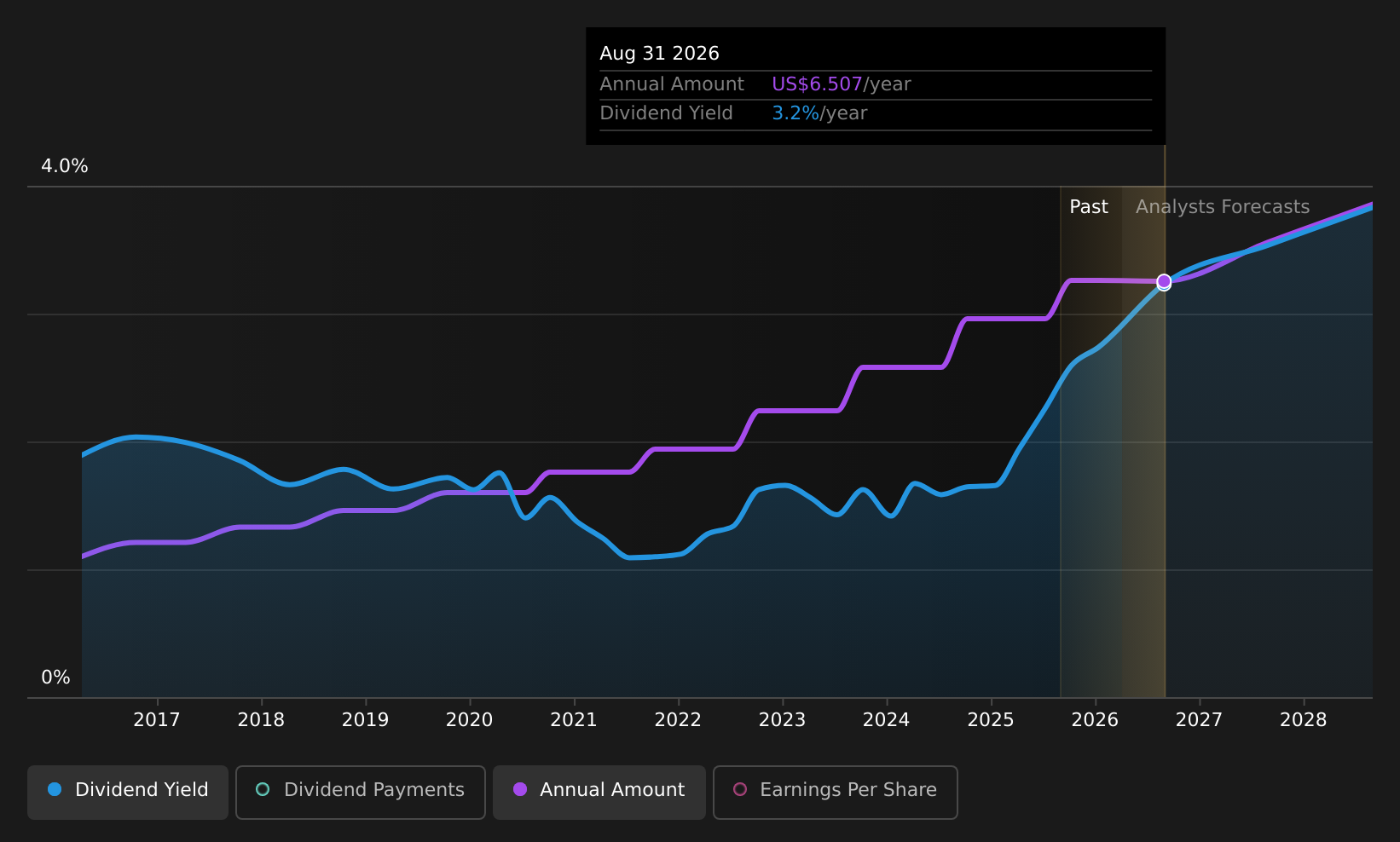Image resolution: width=1400 pixels, height=842 pixels.
Task: Toggle the Dividend Yield legend button
Action: click(128, 792)
